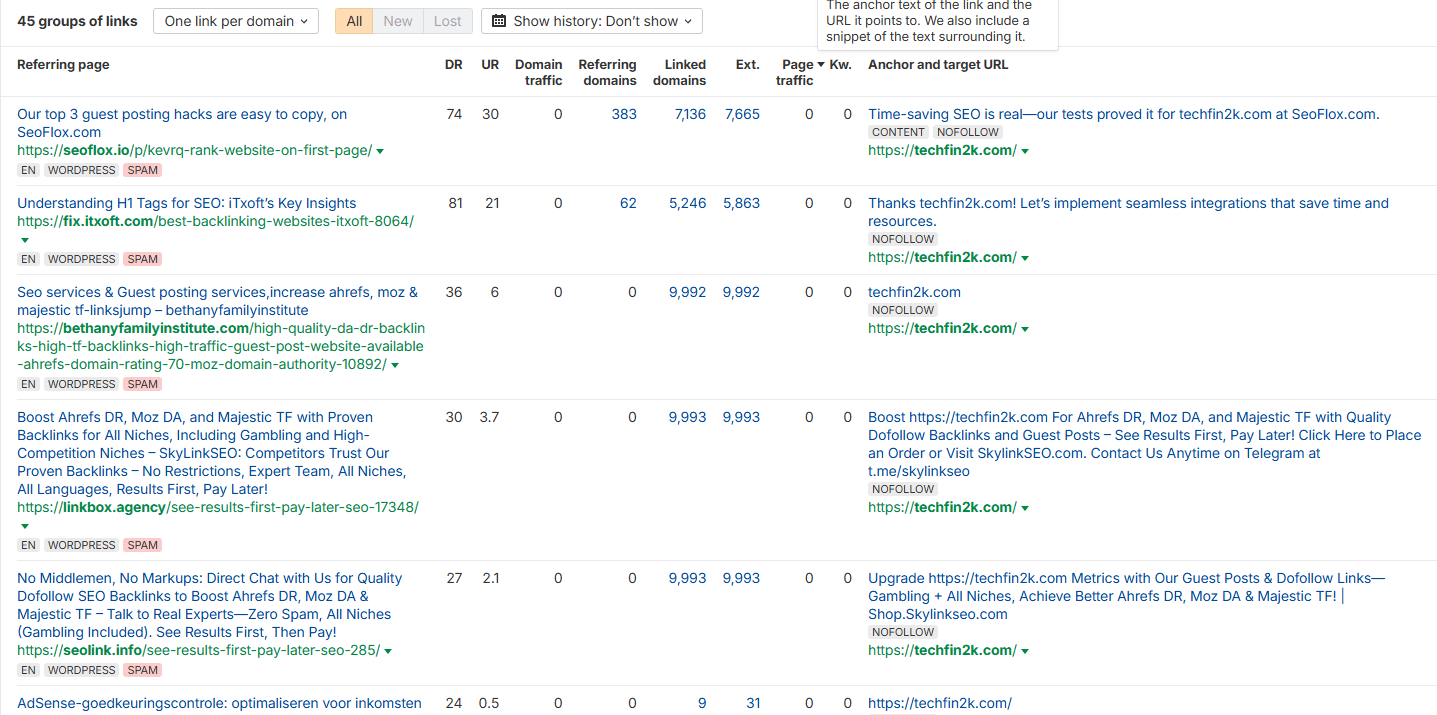Viewport: 1437px width, 715px height.
Task: Click EN tag in linkbox.agency row
Action: pyautogui.click(x=28, y=545)
